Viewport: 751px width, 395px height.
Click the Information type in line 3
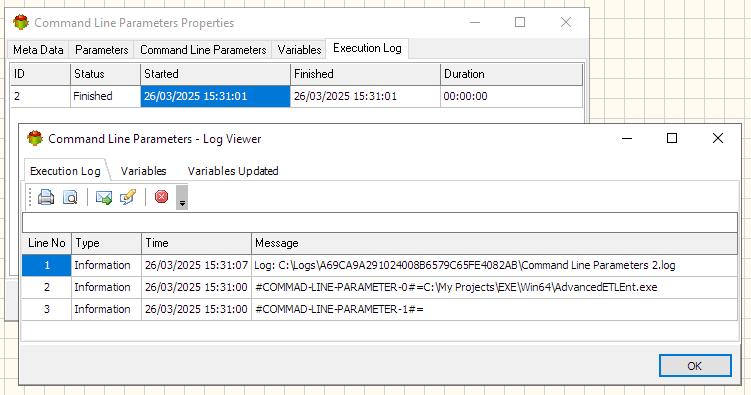pos(106,309)
